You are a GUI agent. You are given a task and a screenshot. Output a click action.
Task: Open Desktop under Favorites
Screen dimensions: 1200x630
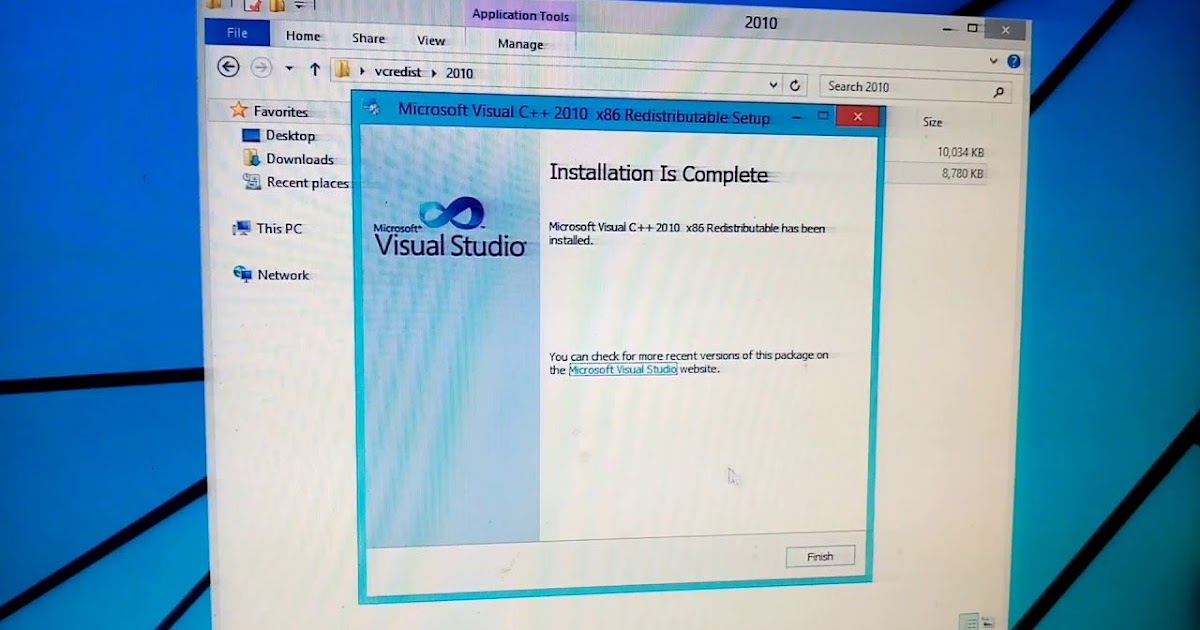pos(290,135)
